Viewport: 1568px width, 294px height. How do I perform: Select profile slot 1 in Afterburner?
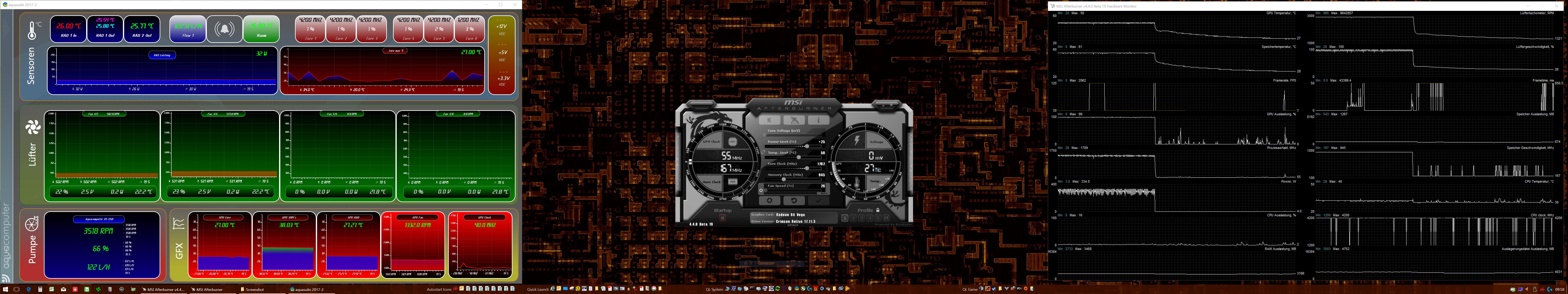(x=845, y=218)
